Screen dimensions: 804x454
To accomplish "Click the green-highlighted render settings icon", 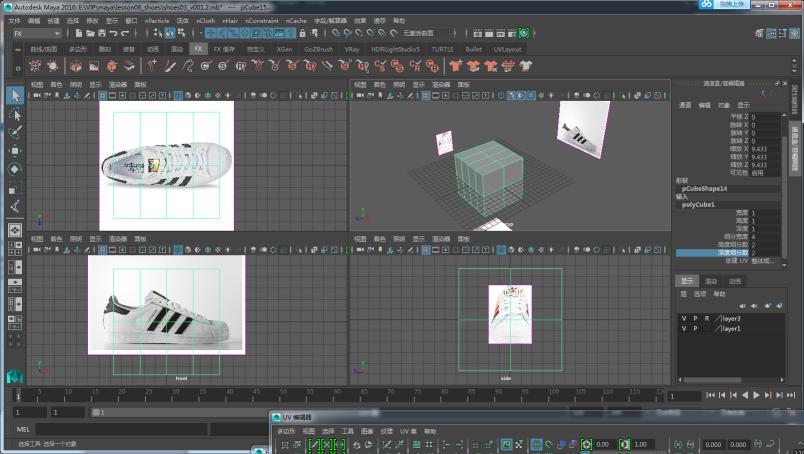I will [524, 33].
